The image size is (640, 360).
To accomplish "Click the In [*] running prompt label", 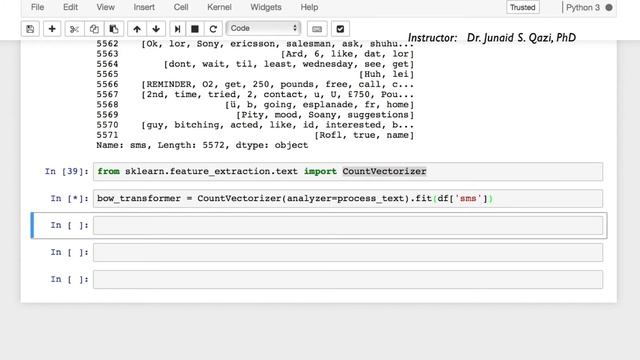I will coord(69,199).
